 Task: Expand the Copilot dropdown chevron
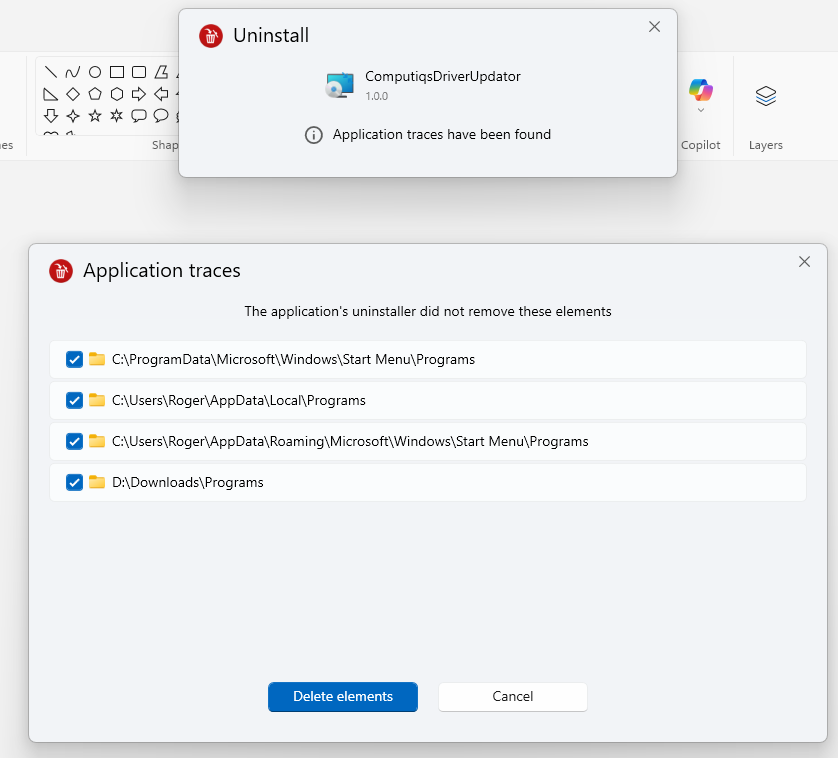point(701,110)
